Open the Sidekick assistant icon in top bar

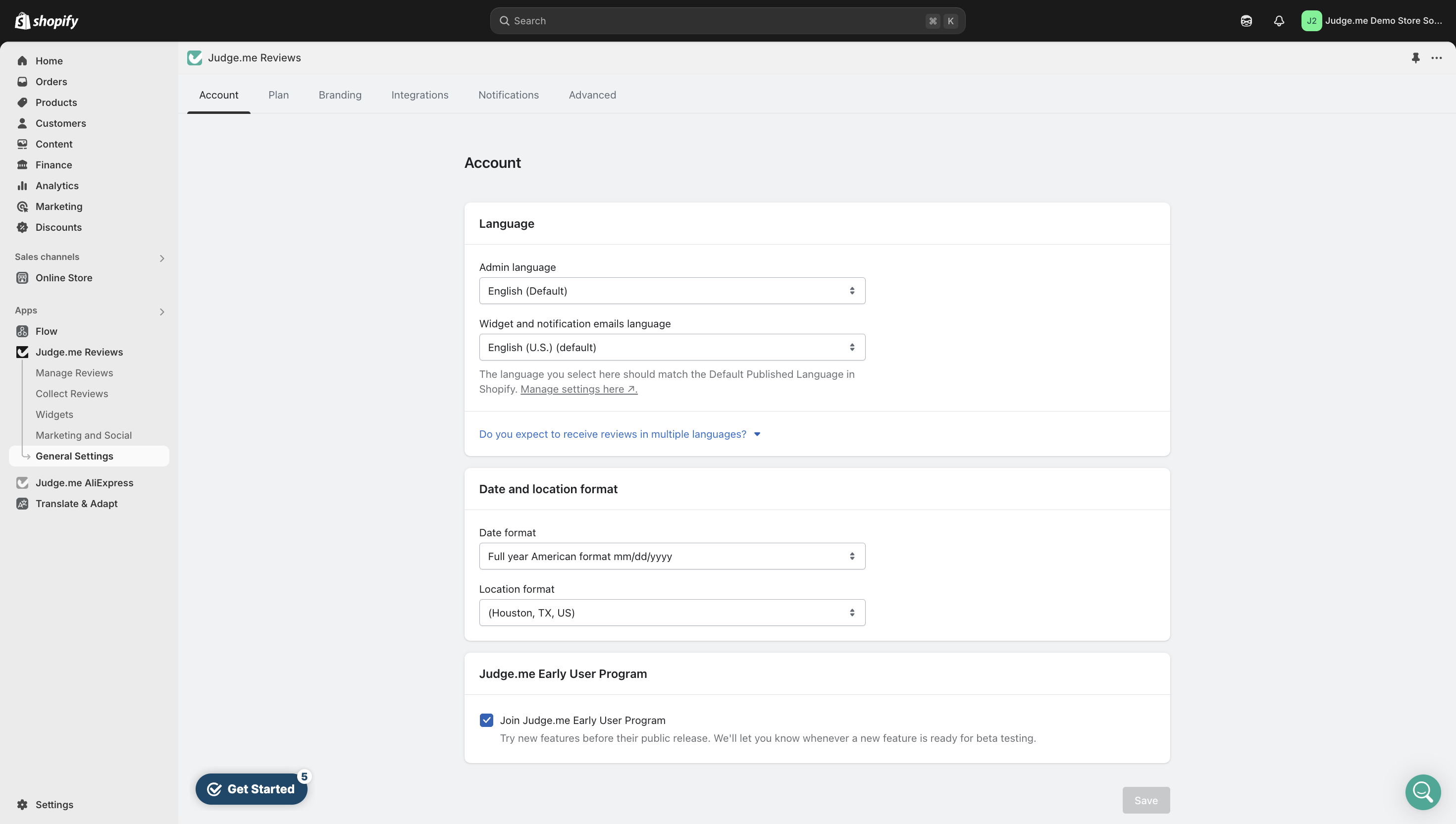pyautogui.click(x=1246, y=21)
